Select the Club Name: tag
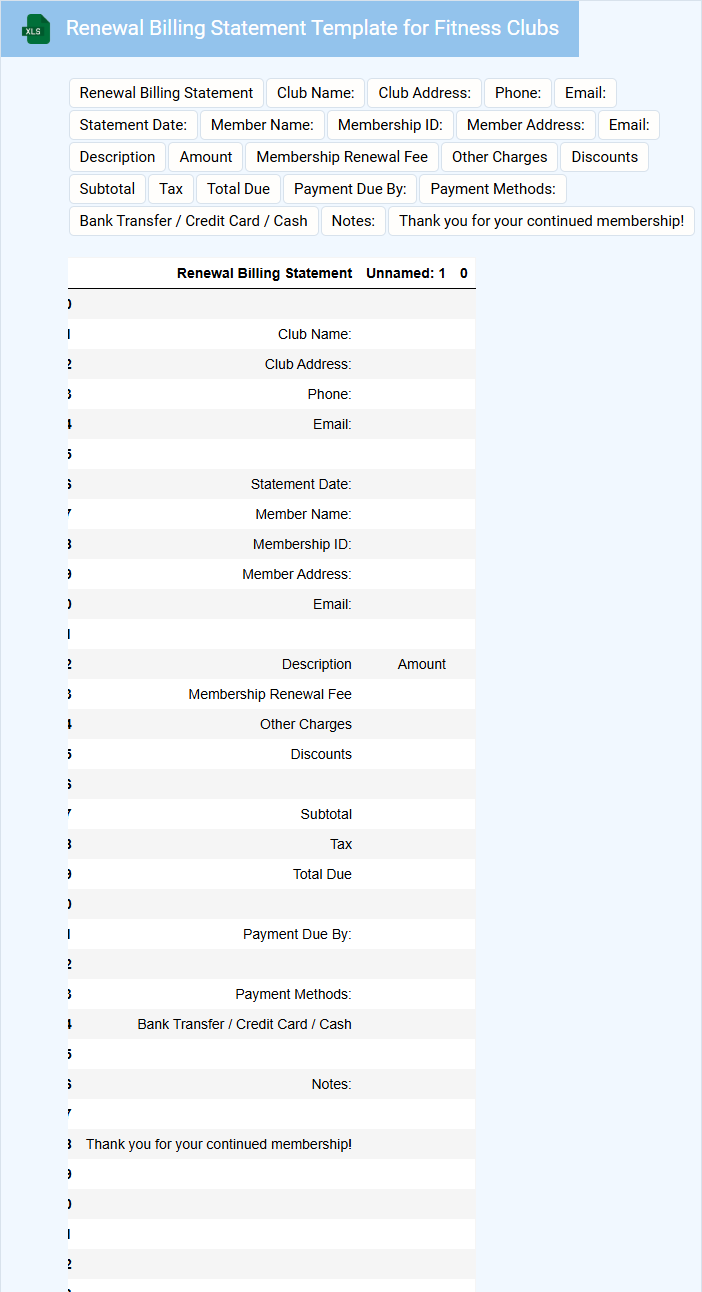Viewport: 702px width, 1292px height. 315,93
